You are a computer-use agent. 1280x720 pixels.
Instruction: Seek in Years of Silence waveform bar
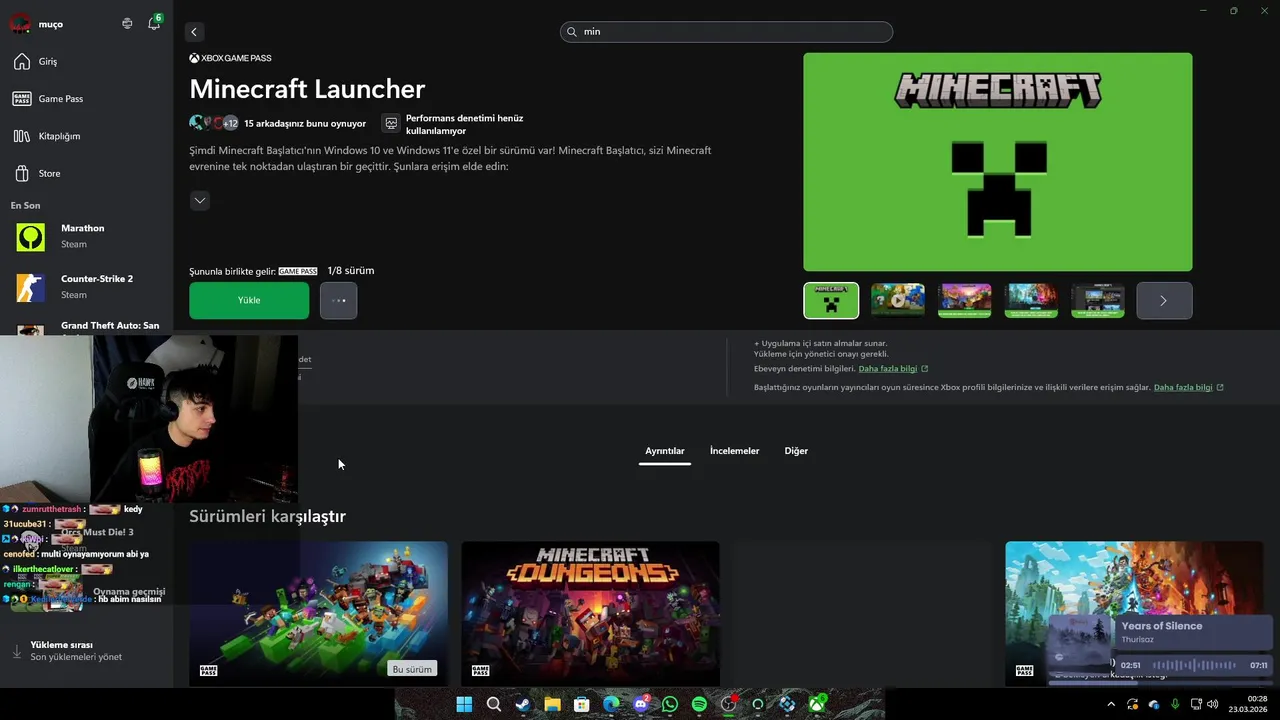[1195, 665]
